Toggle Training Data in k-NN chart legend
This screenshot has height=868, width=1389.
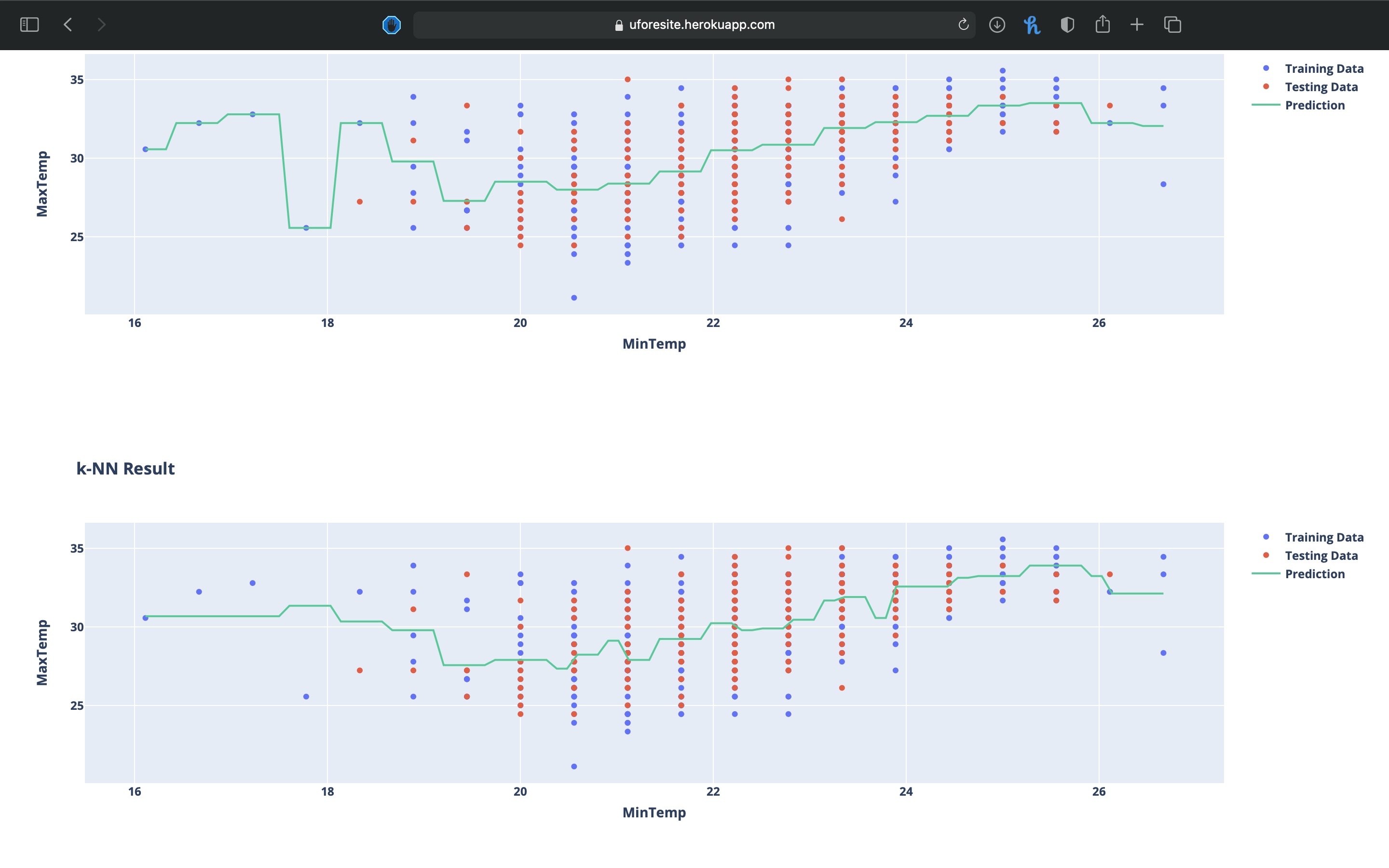click(x=1323, y=537)
